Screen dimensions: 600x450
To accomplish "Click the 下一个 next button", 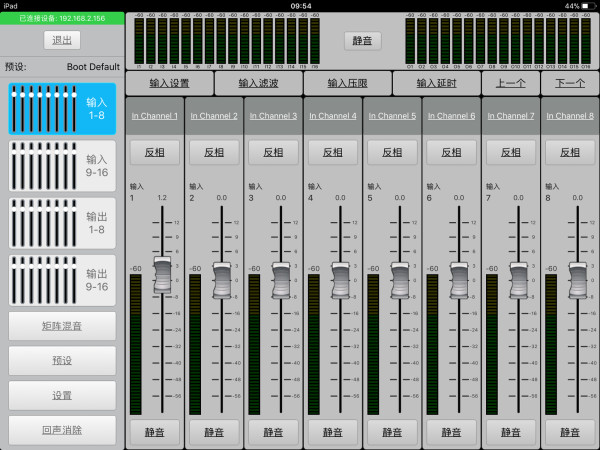I will (x=569, y=83).
